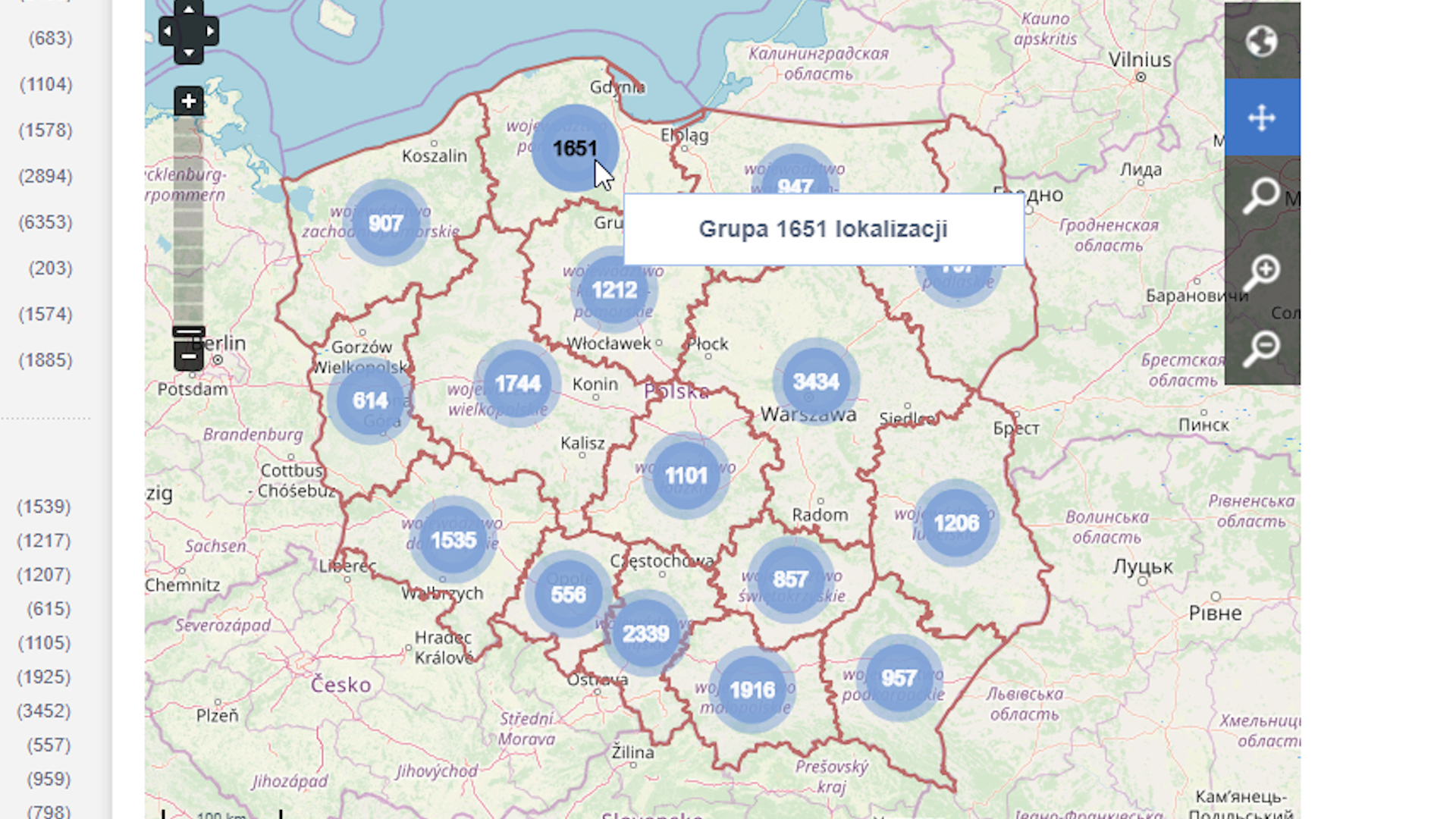Click the 1535 cluster marker
1456x819 pixels.
coord(453,540)
